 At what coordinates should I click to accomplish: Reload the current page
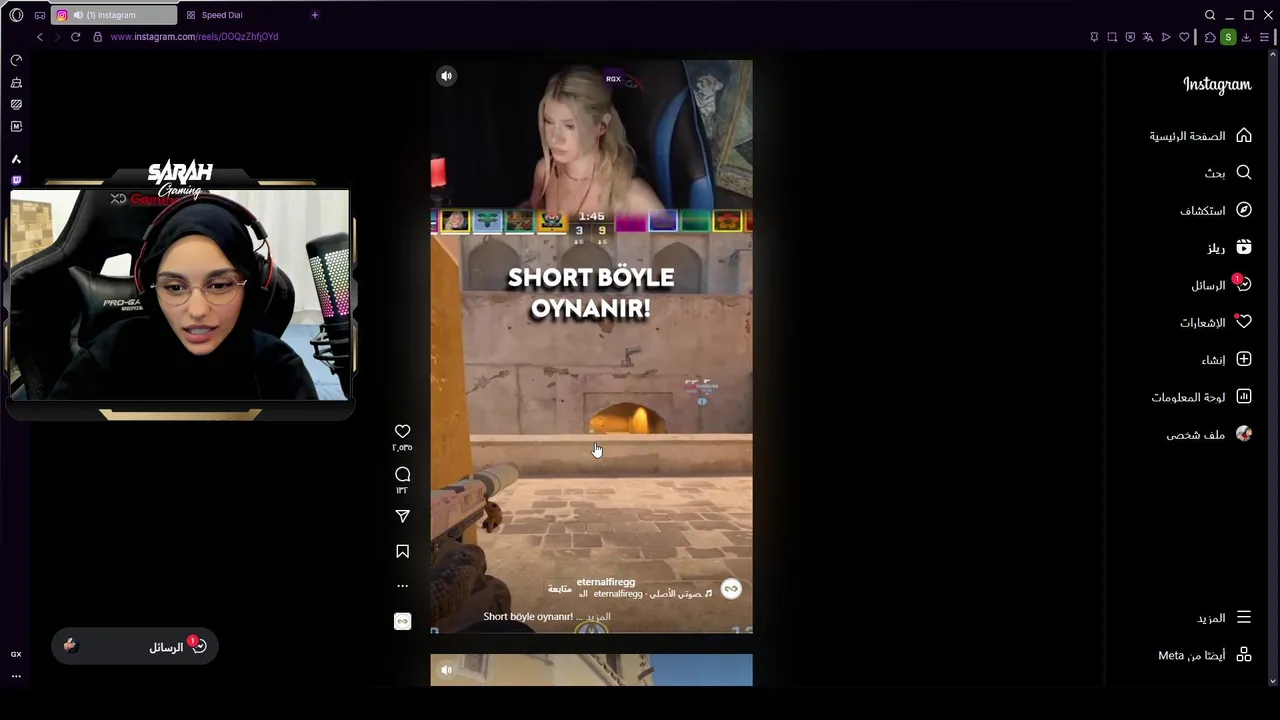click(75, 37)
